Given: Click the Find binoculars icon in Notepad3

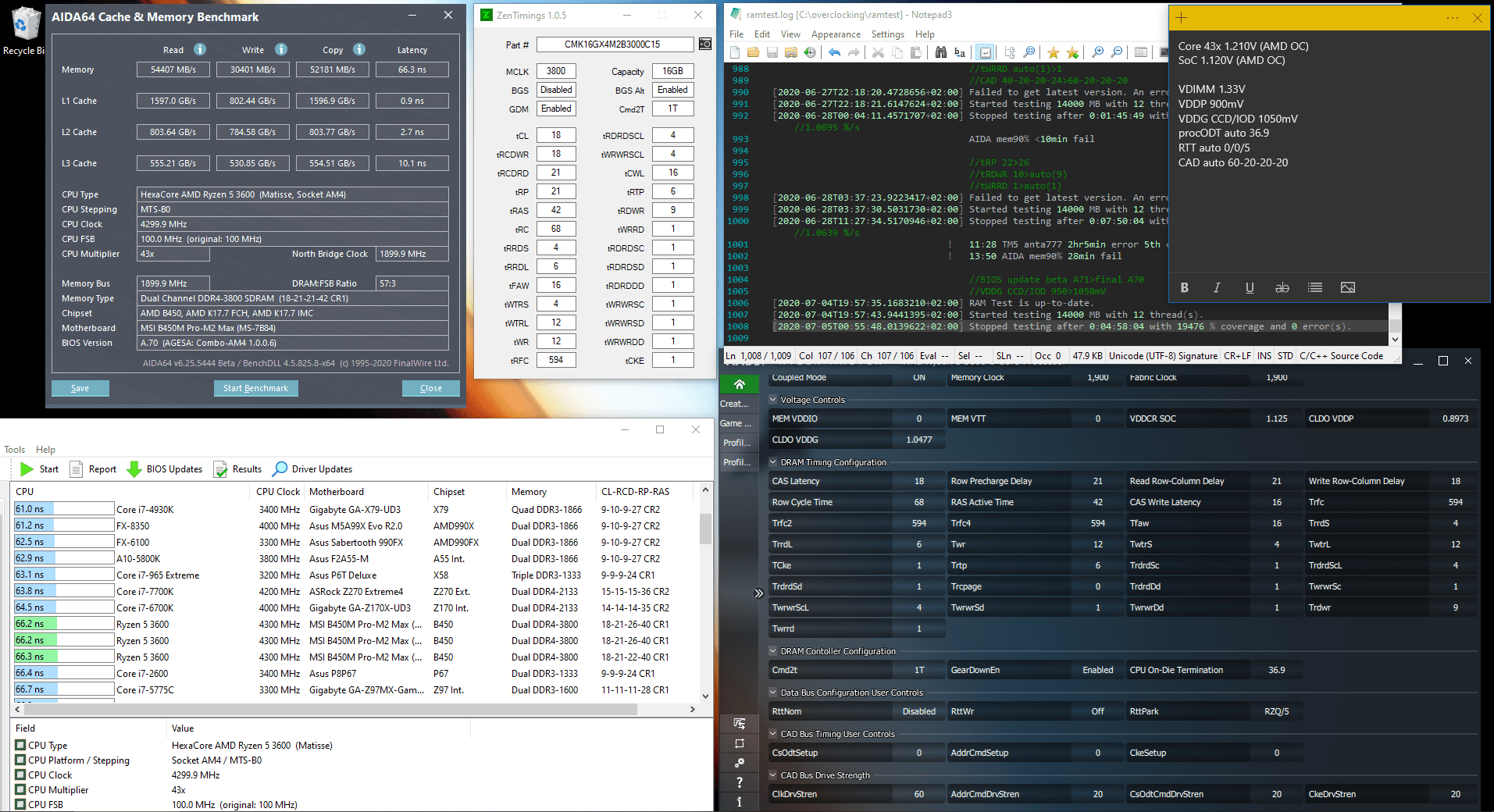Looking at the screenshot, I should pos(940,52).
